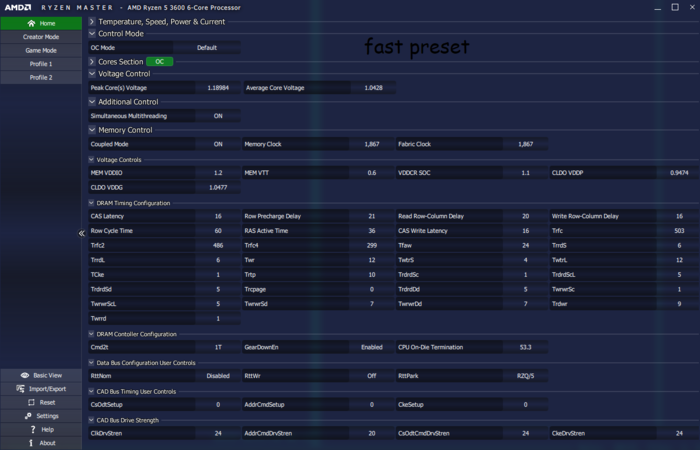The image size is (700, 450).
Task: Click Row Precharge Delay value 21
Action: tap(371, 216)
